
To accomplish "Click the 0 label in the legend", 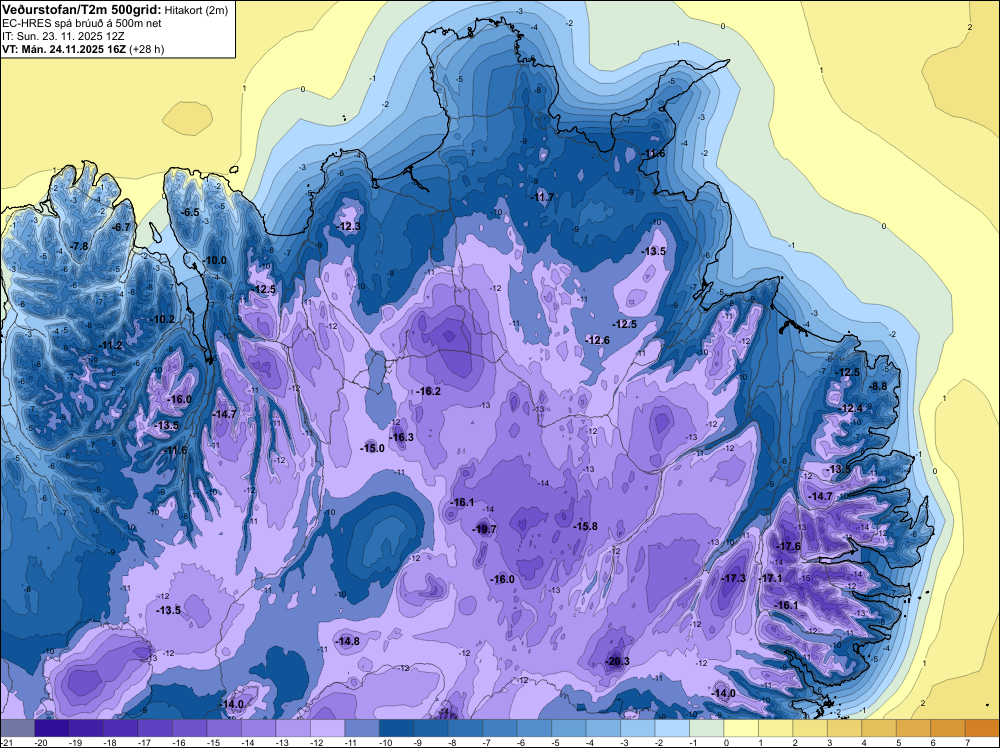I will (x=726, y=743).
